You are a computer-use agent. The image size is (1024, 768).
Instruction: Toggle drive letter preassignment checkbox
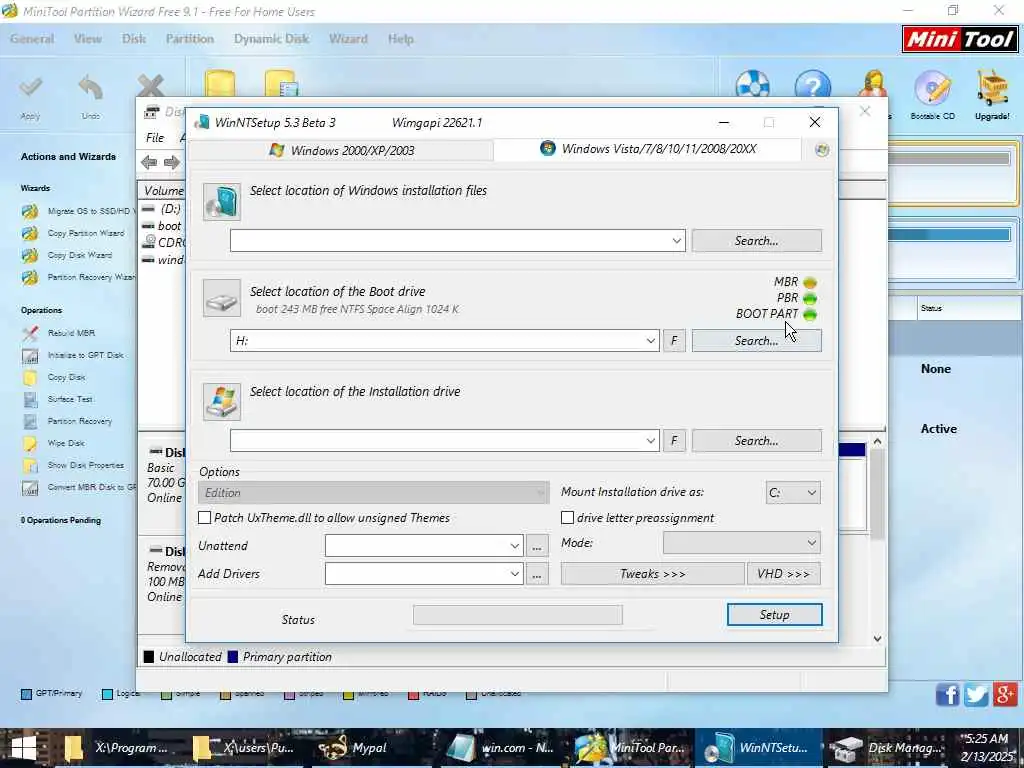point(568,517)
